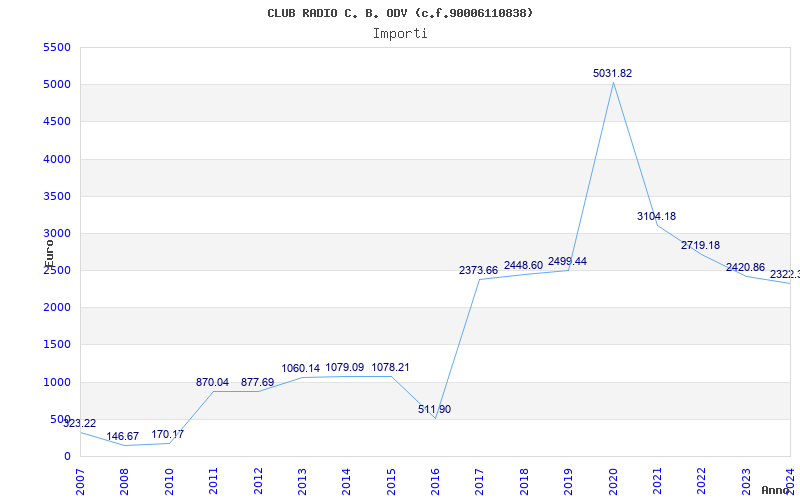Click the 1078.21 data label
The image size is (800, 500).
[x=390, y=367]
